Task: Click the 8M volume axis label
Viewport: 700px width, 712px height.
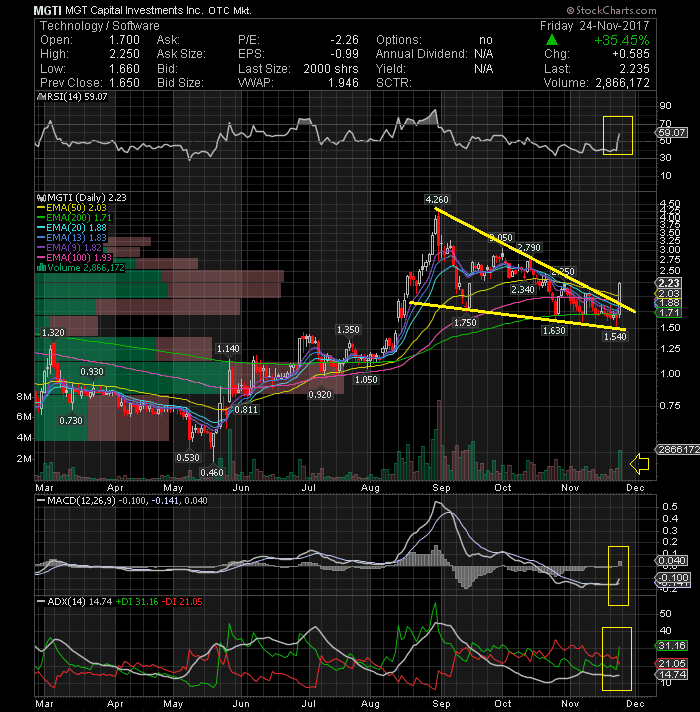Action: (x=24, y=396)
